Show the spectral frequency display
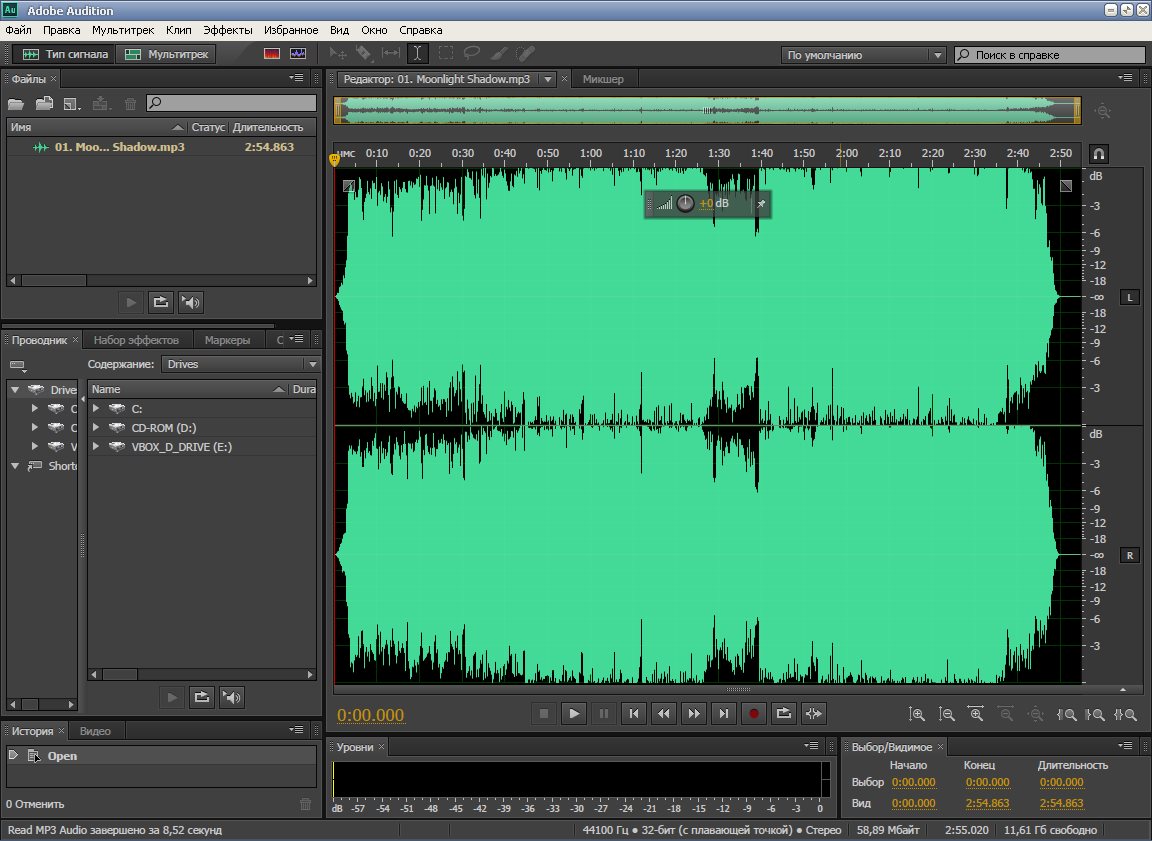The width and height of the screenshot is (1152, 841). [271, 54]
